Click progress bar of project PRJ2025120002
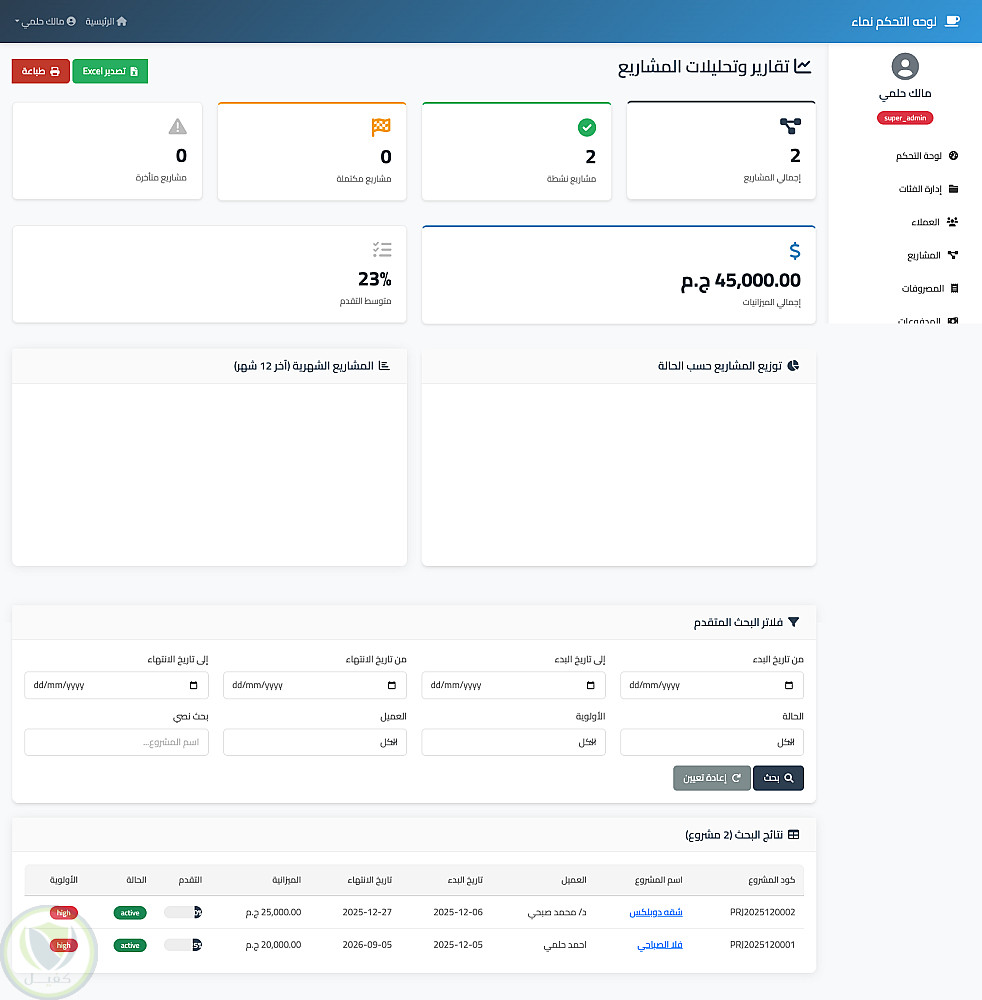 coord(183,913)
